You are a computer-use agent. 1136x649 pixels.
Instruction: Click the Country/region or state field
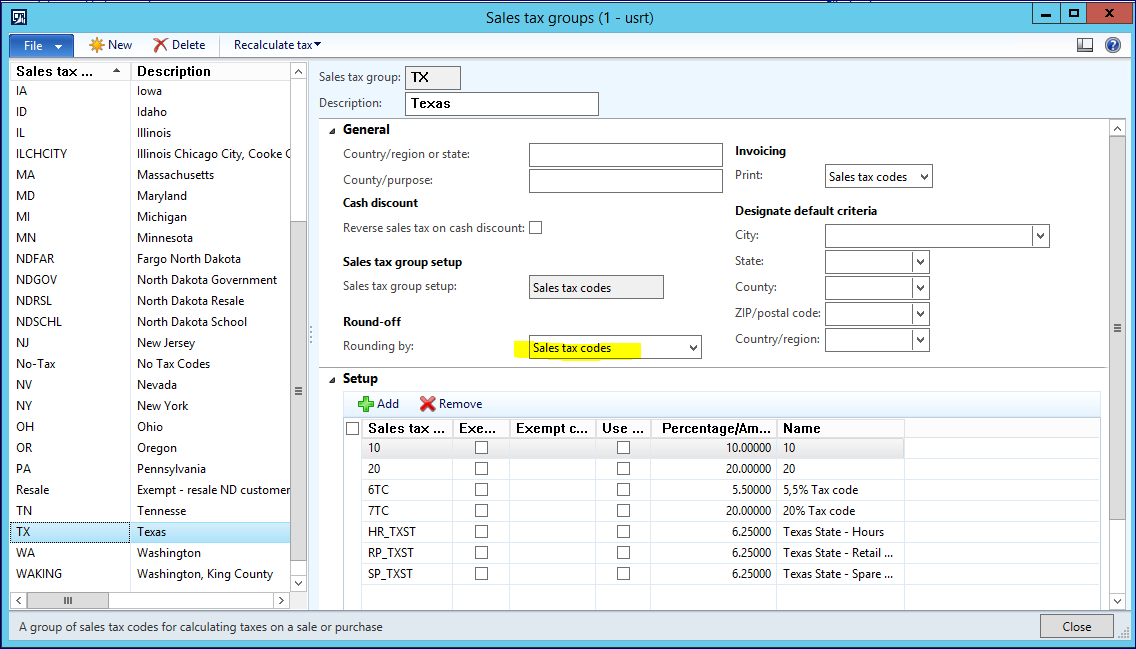[625, 155]
